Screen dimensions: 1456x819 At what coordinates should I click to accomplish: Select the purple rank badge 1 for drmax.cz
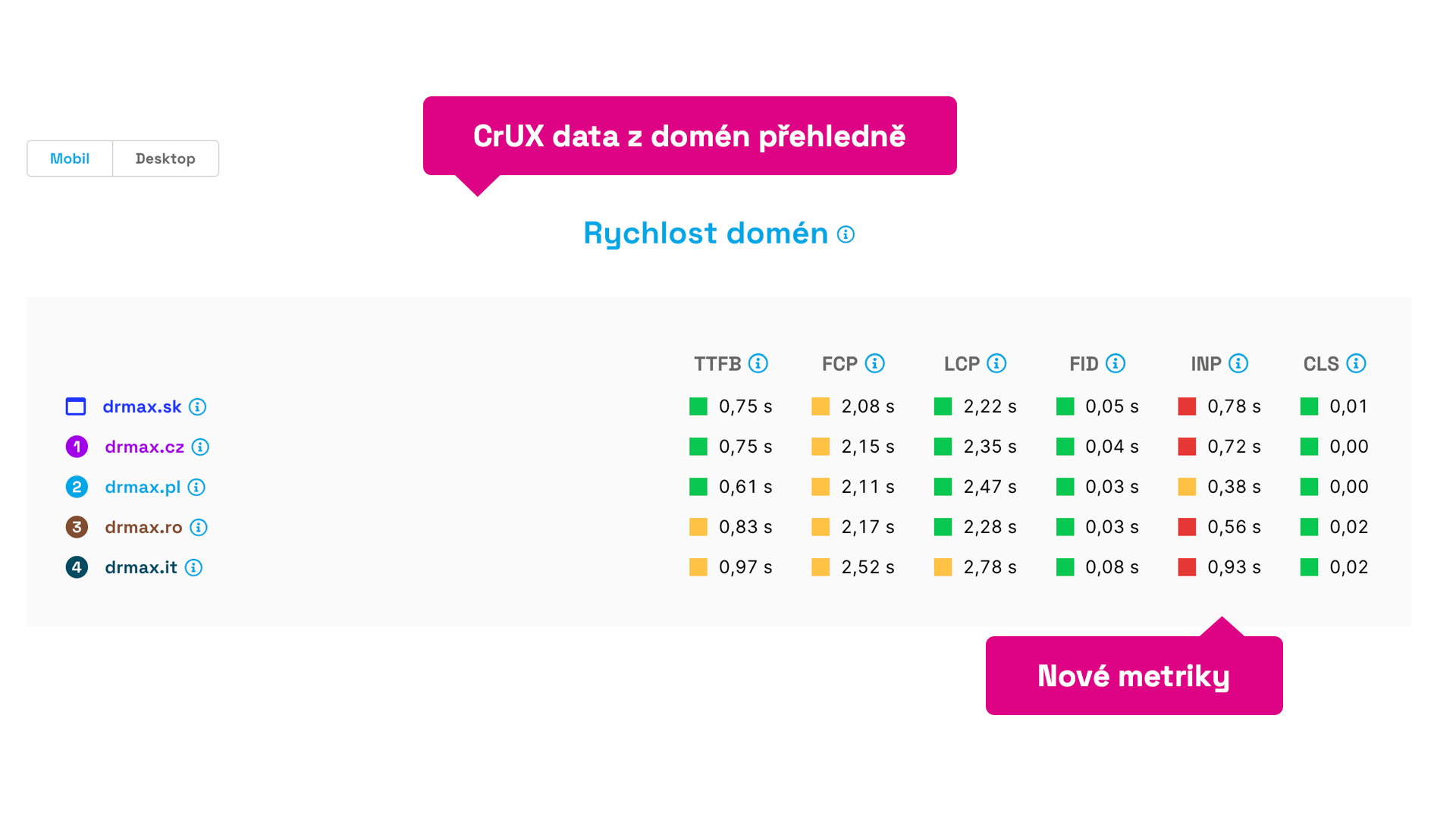tap(76, 447)
